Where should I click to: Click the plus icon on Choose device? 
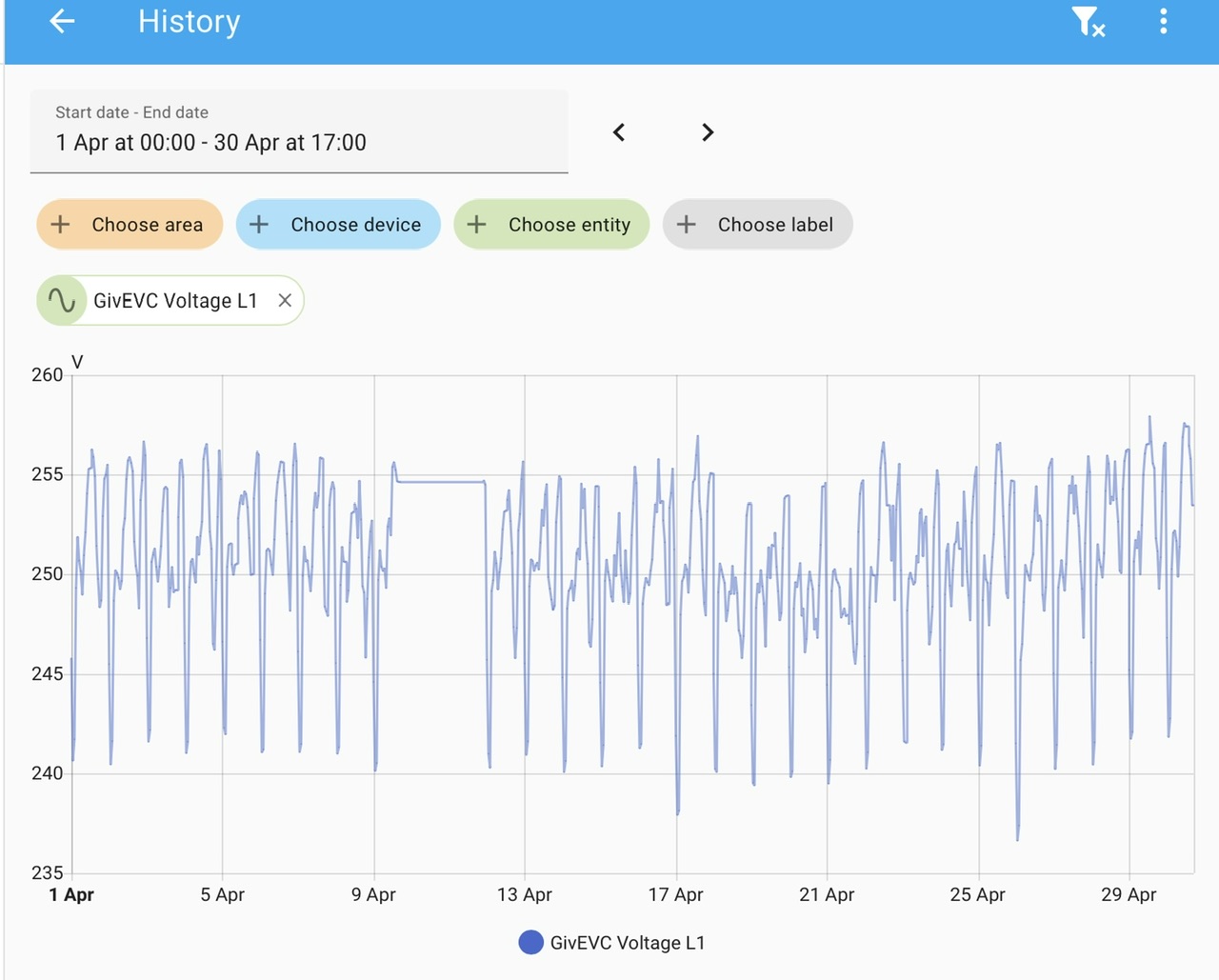point(259,225)
